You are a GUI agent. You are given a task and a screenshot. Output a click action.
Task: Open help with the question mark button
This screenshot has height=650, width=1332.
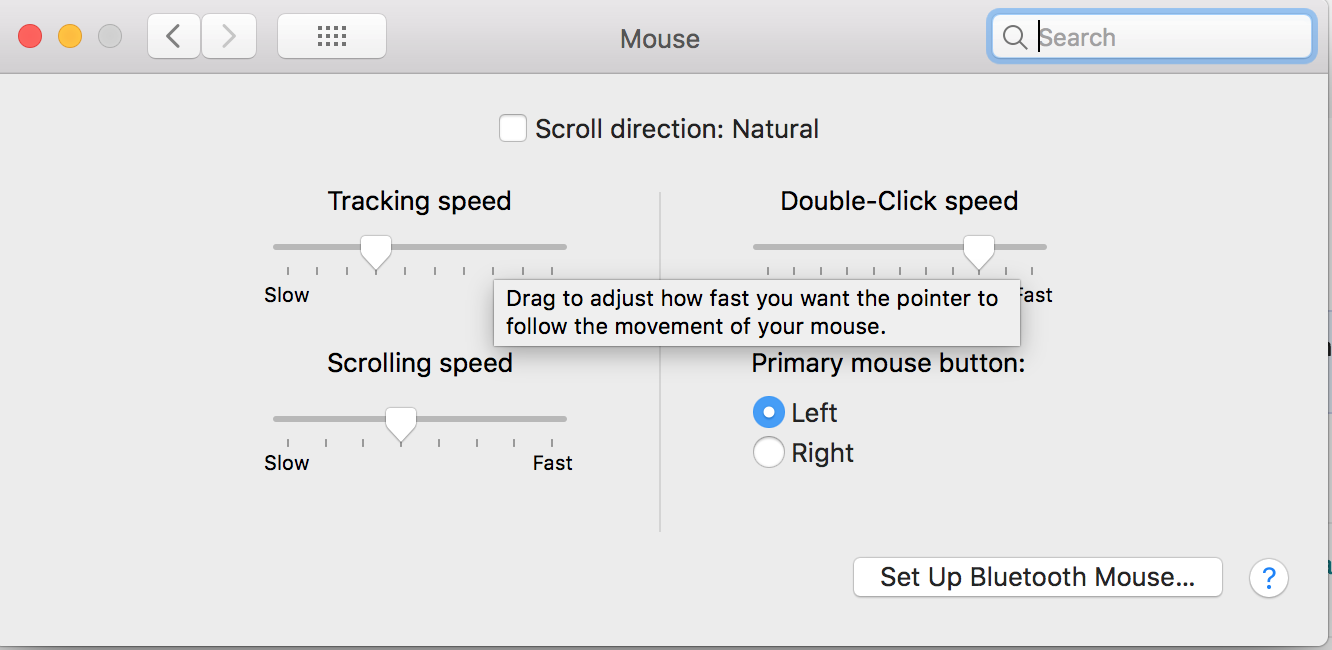(1268, 577)
